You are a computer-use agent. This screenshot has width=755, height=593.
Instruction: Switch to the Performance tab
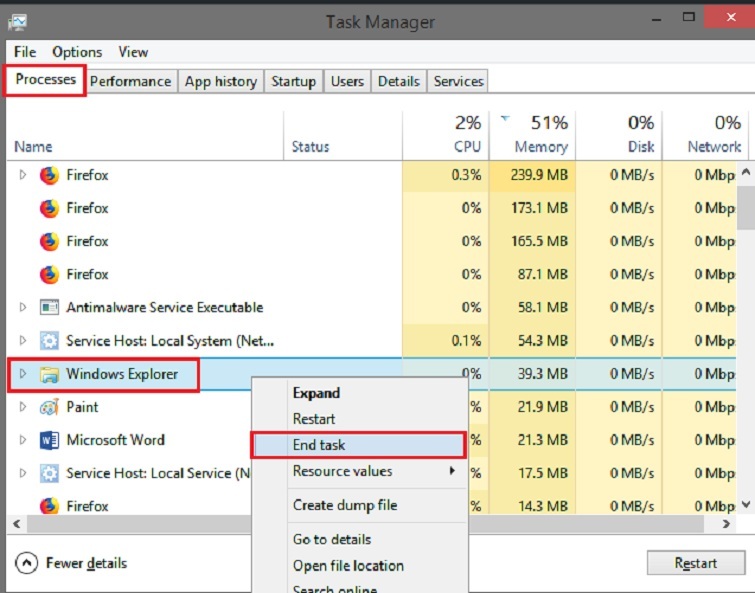pos(132,82)
